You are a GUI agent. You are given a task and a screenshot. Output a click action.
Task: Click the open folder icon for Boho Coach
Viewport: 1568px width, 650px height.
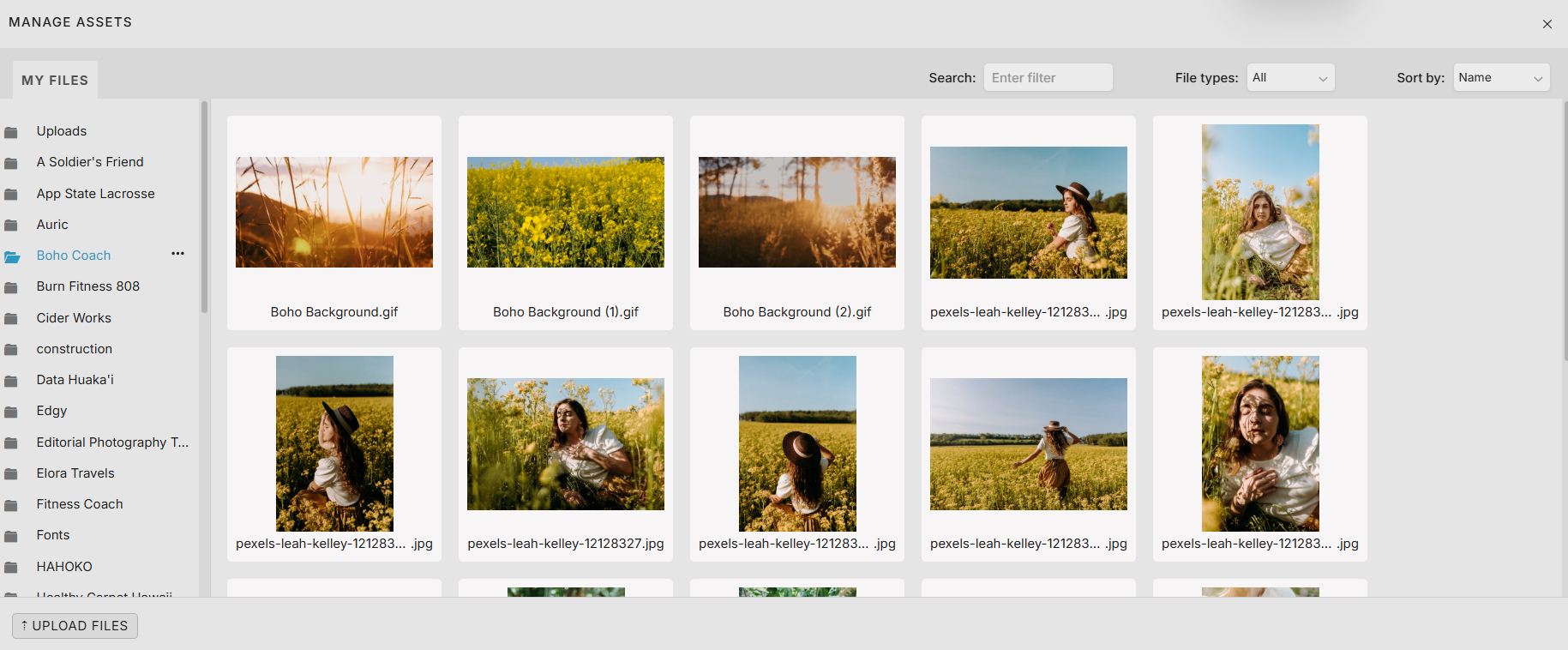pyautogui.click(x=12, y=256)
